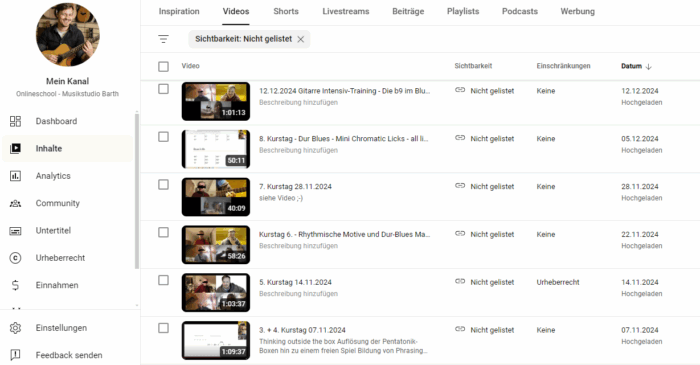Image resolution: width=700 pixels, height=365 pixels.
Task: Click the 3. + 4. Kurstag video thumbnail
Action: pyautogui.click(x=216, y=340)
